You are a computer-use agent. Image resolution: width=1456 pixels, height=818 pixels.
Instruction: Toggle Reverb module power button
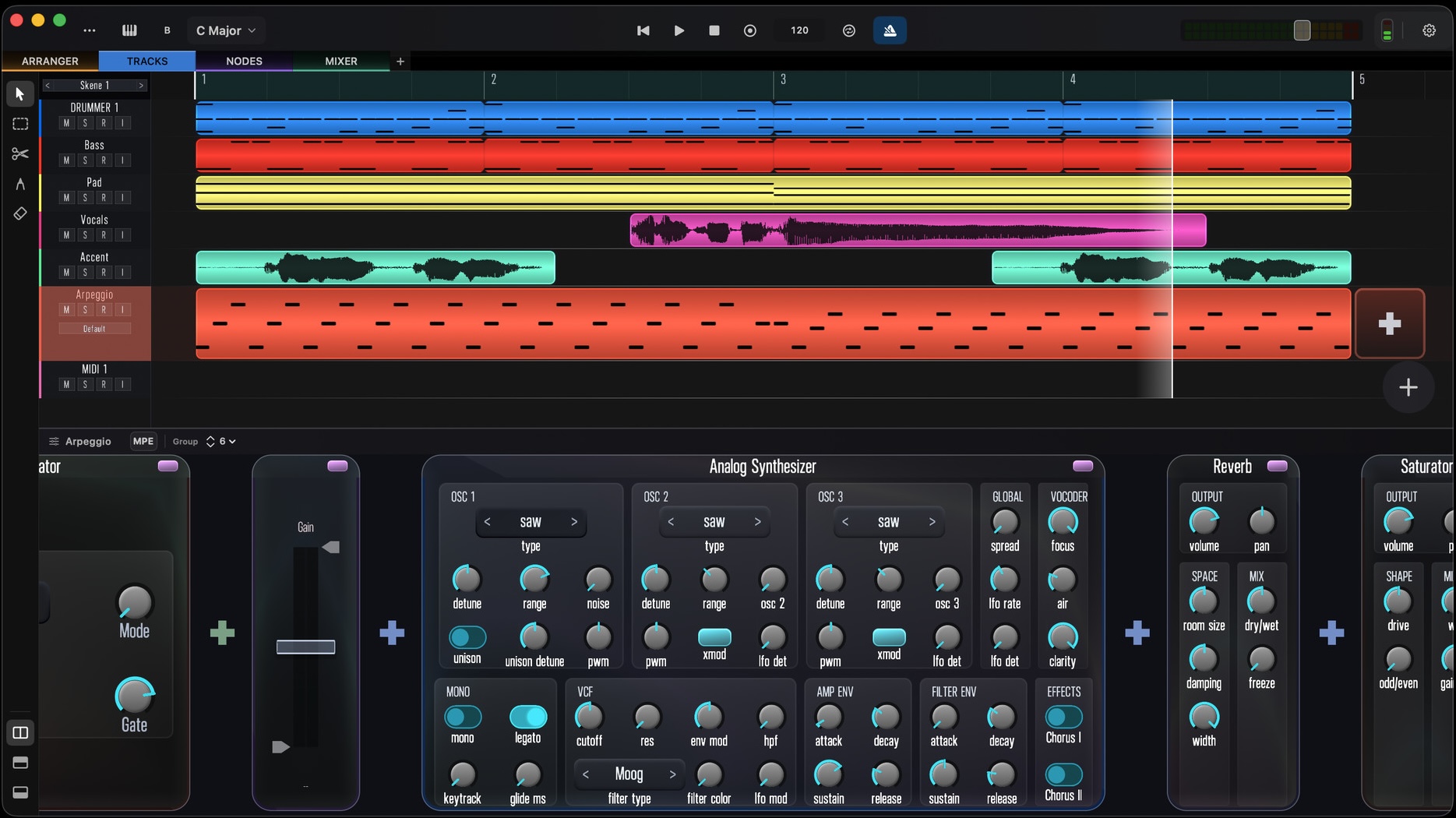coord(1277,466)
